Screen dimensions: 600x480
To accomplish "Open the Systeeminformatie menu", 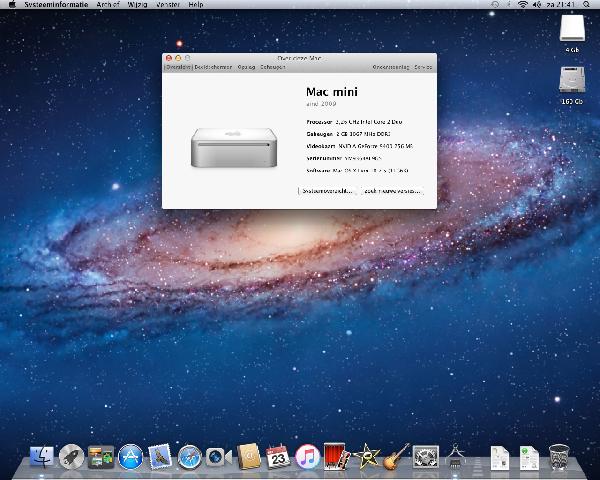I will click(56, 4).
